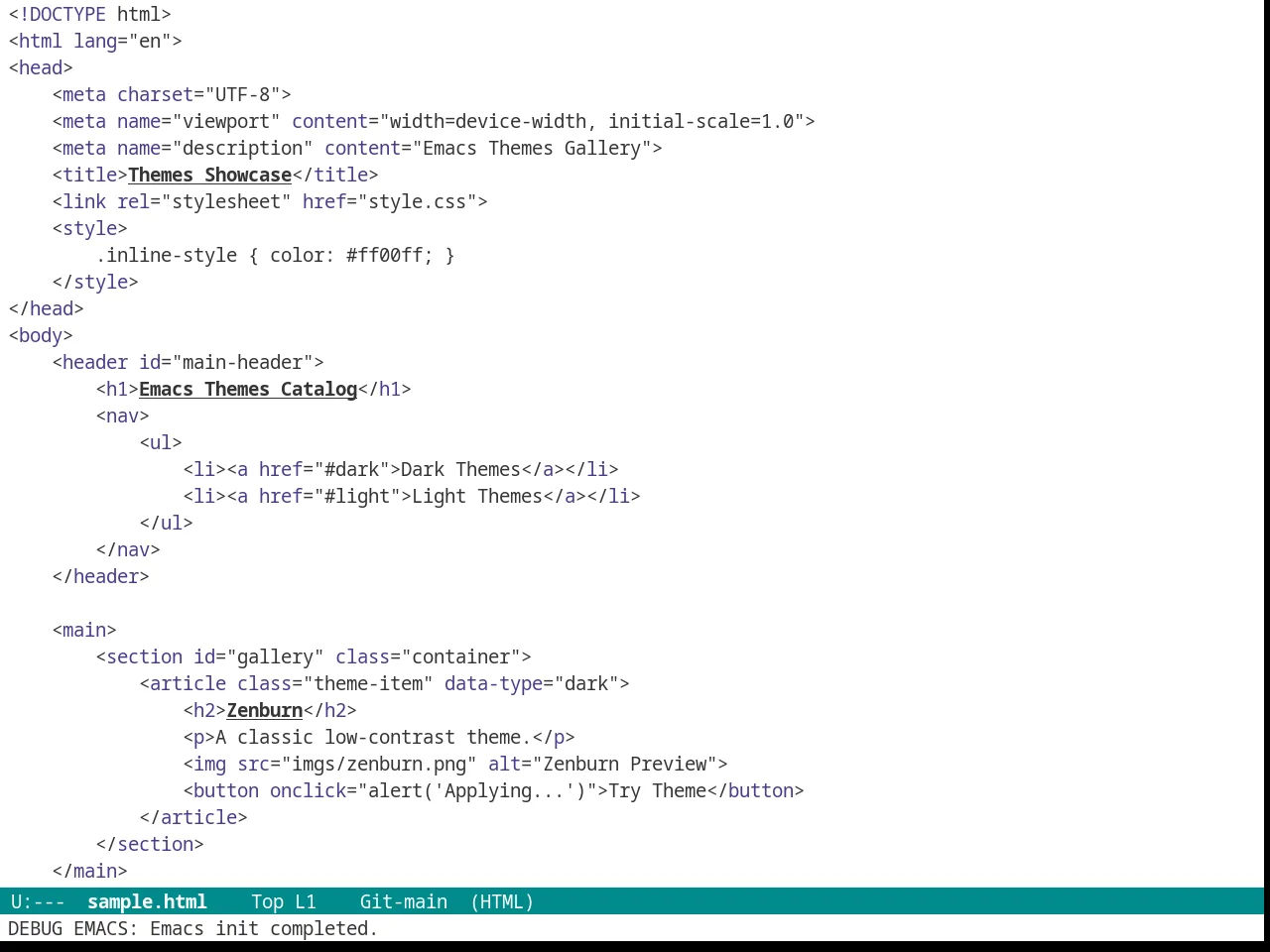Click the U:--- buffer status indicator
Viewport: 1270px width, 952px height.
[38, 901]
